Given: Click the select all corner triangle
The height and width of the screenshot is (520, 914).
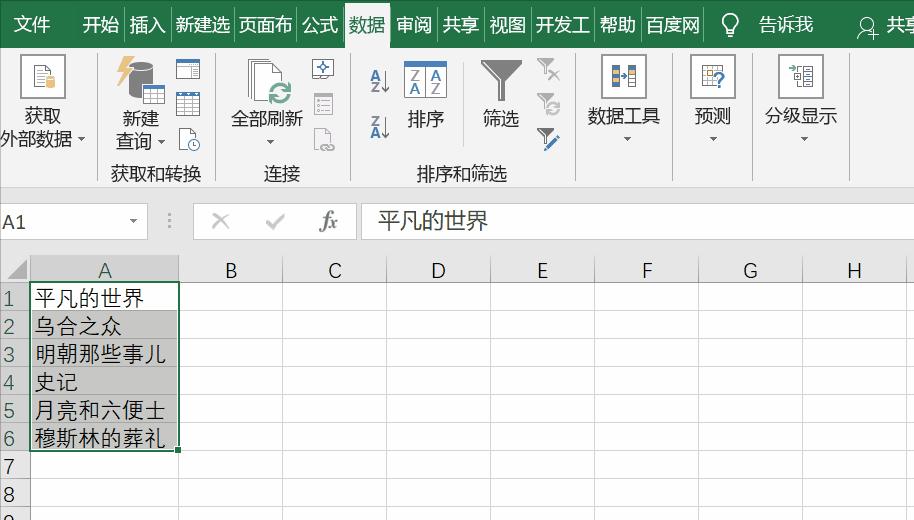Looking at the screenshot, I should tap(15, 270).
